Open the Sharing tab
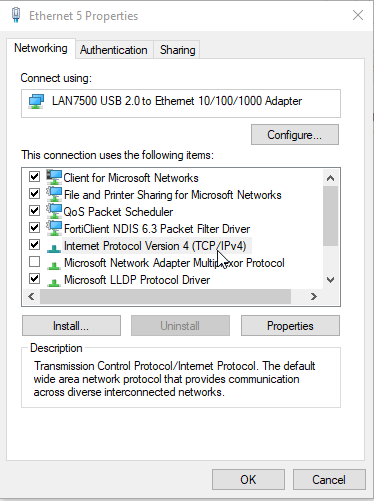Viewport: 374px width, 501px height. pyautogui.click(x=177, y=50)
